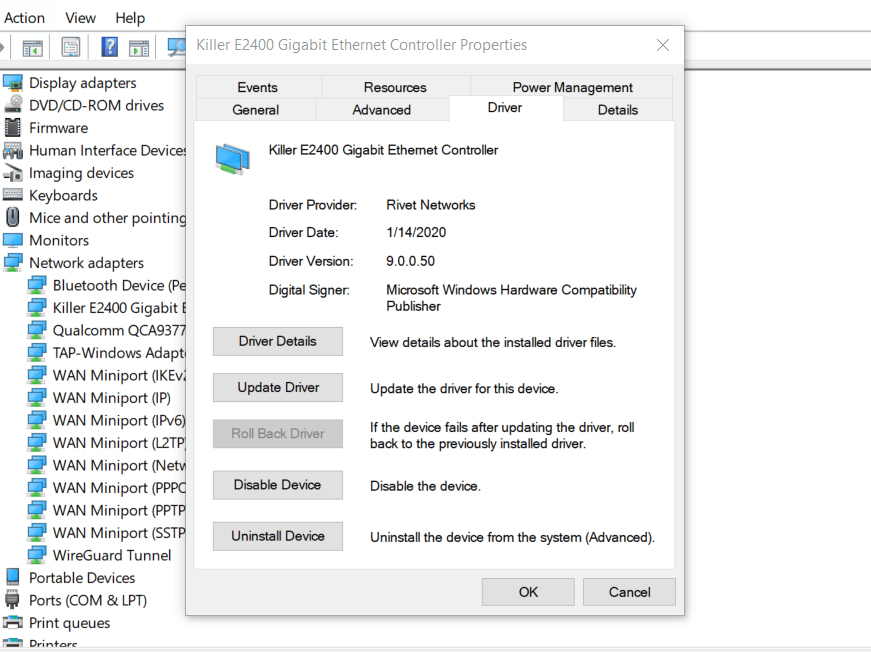Close the Killer E2400 Properties dialog

click(x=663, y=45)
